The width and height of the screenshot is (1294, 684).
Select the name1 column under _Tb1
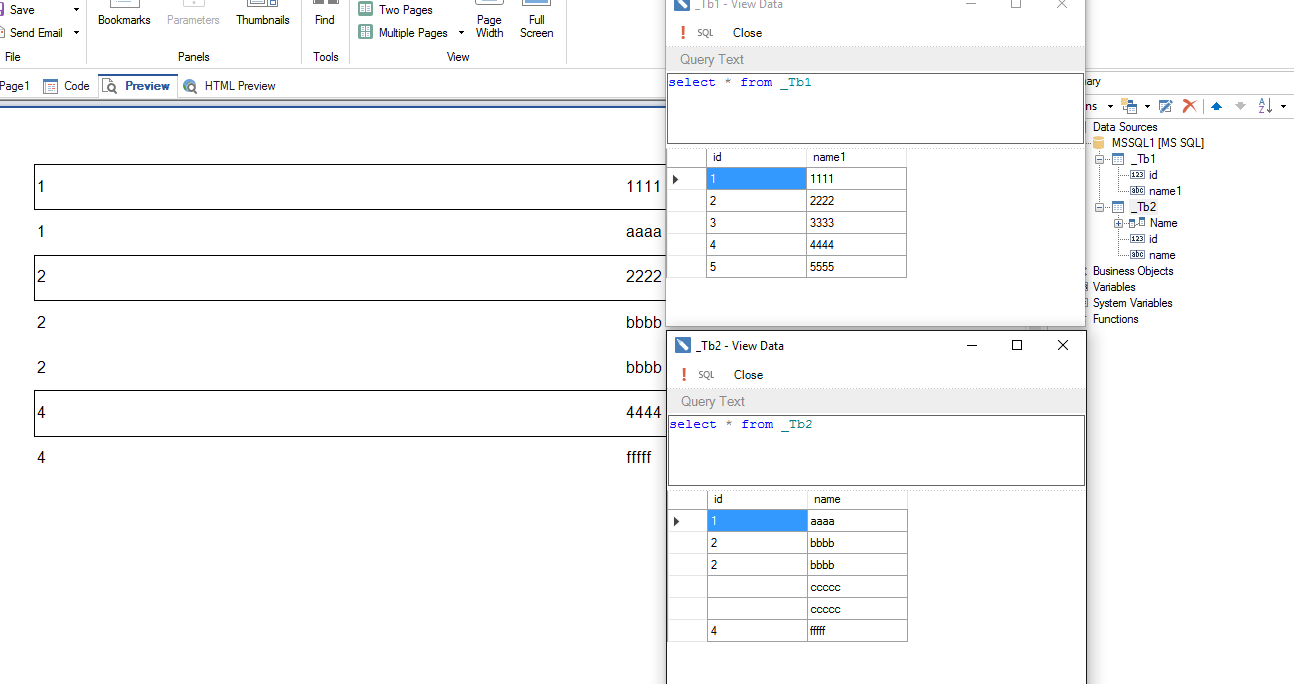pos(1165,191)
